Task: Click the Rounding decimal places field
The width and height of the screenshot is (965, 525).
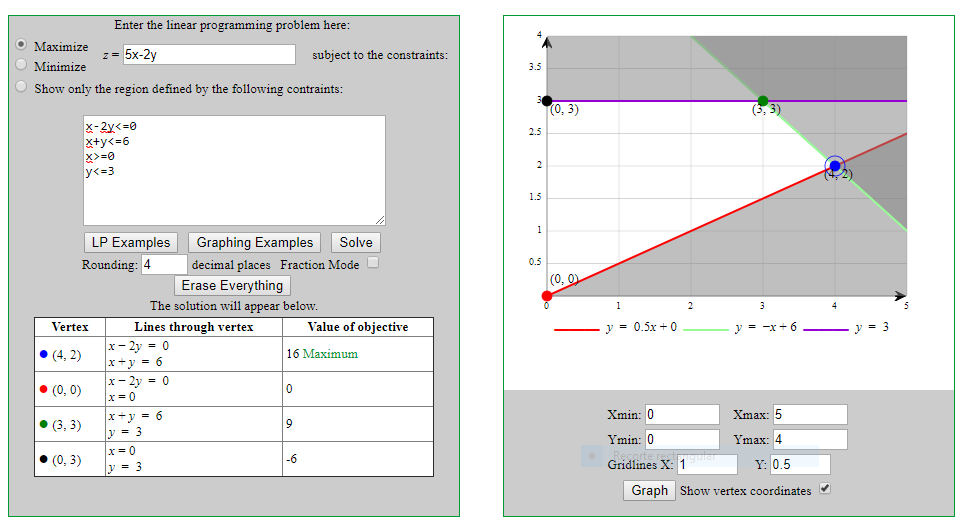Action: (164, 265)
